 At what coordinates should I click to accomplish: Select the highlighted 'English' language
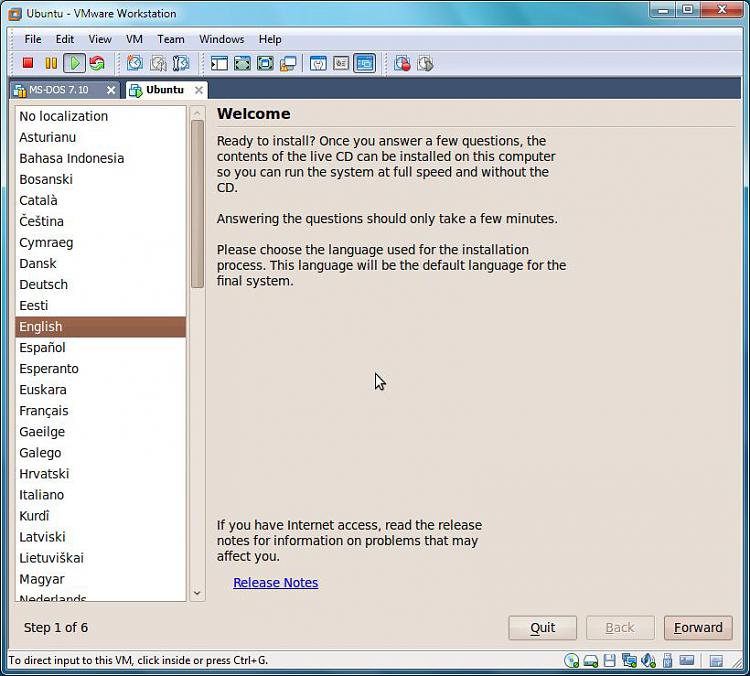coord(100,327)
